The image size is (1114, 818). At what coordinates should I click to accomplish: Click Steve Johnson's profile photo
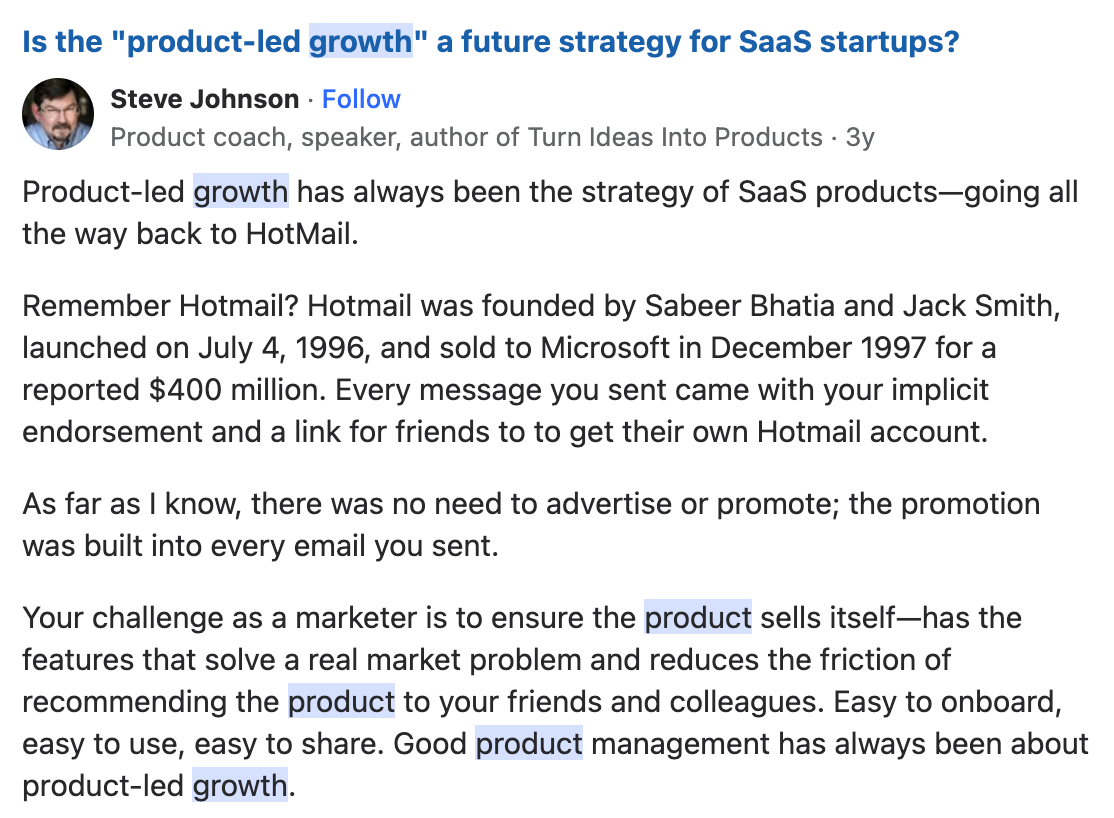(58, 114)
